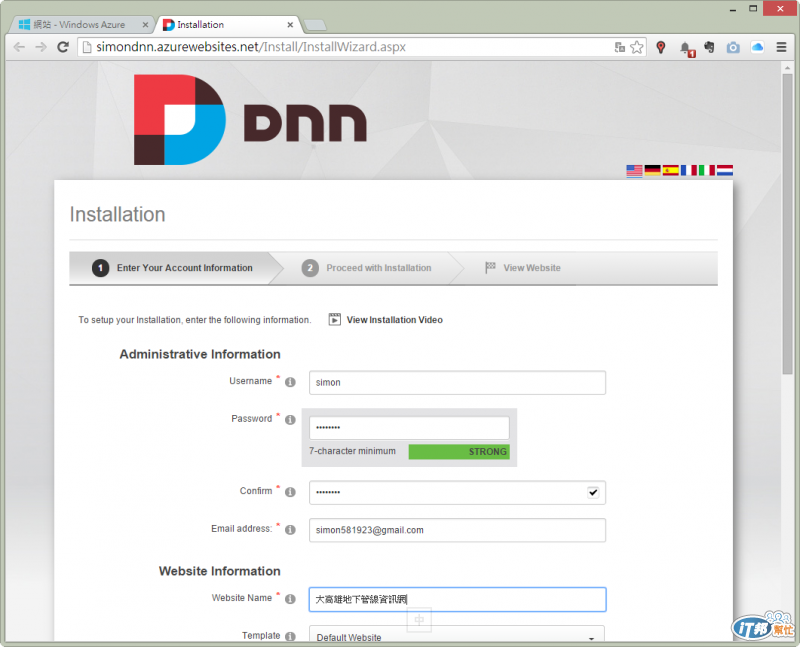Select the German flag language
The width and height of the screenshot is (800, 647).
(x=653, y=170)
